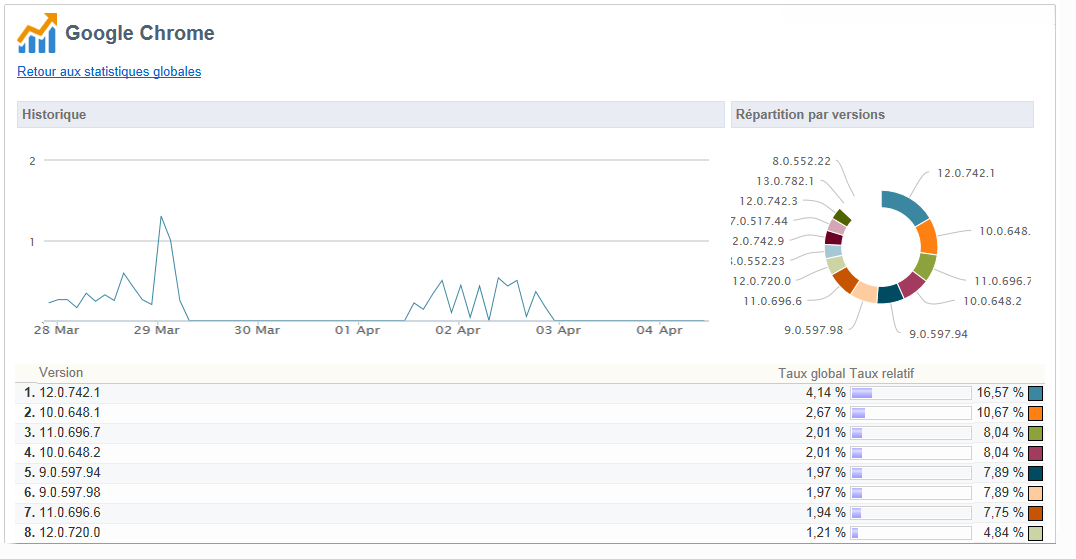Select version row 5. 9.0.597.94
The width and height of the screenshot is (1076, 559).
pyautogui.click(x=530, y=472)
